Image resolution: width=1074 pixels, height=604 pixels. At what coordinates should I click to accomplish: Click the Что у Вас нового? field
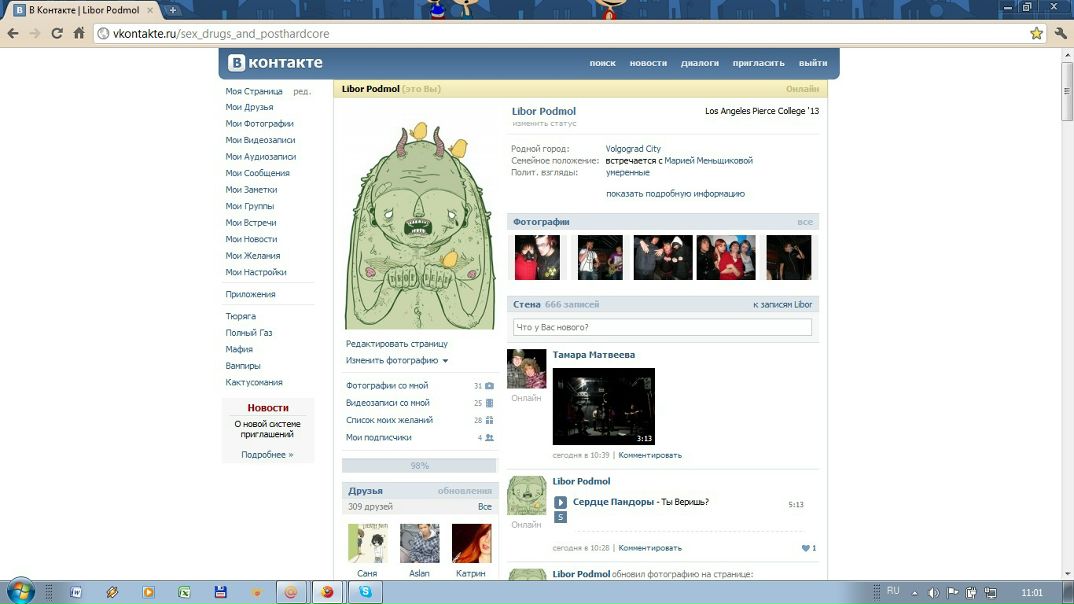pyautogui.click(x=662, y=327)
